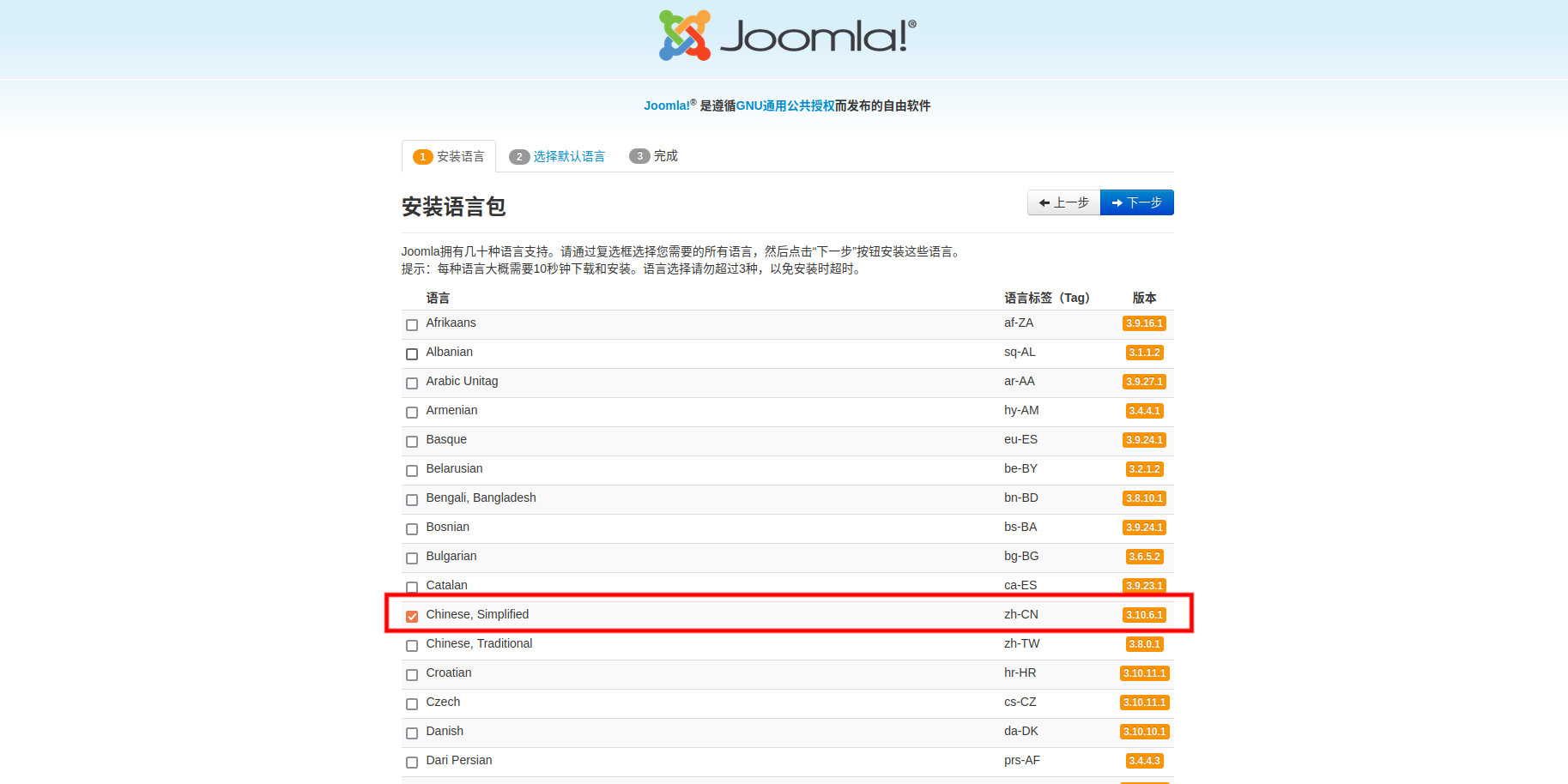The height and width of the screenshot is (784, 1568).
Task: Click the zh-CN language tag
Action: (1021, 614)
